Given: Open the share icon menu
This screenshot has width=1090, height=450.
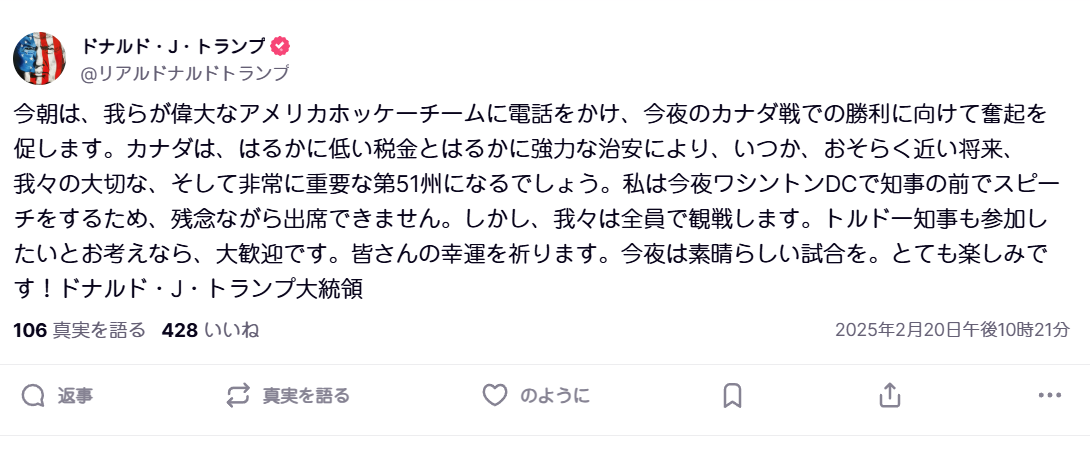Looking at the screenshot, I should 889,396.
